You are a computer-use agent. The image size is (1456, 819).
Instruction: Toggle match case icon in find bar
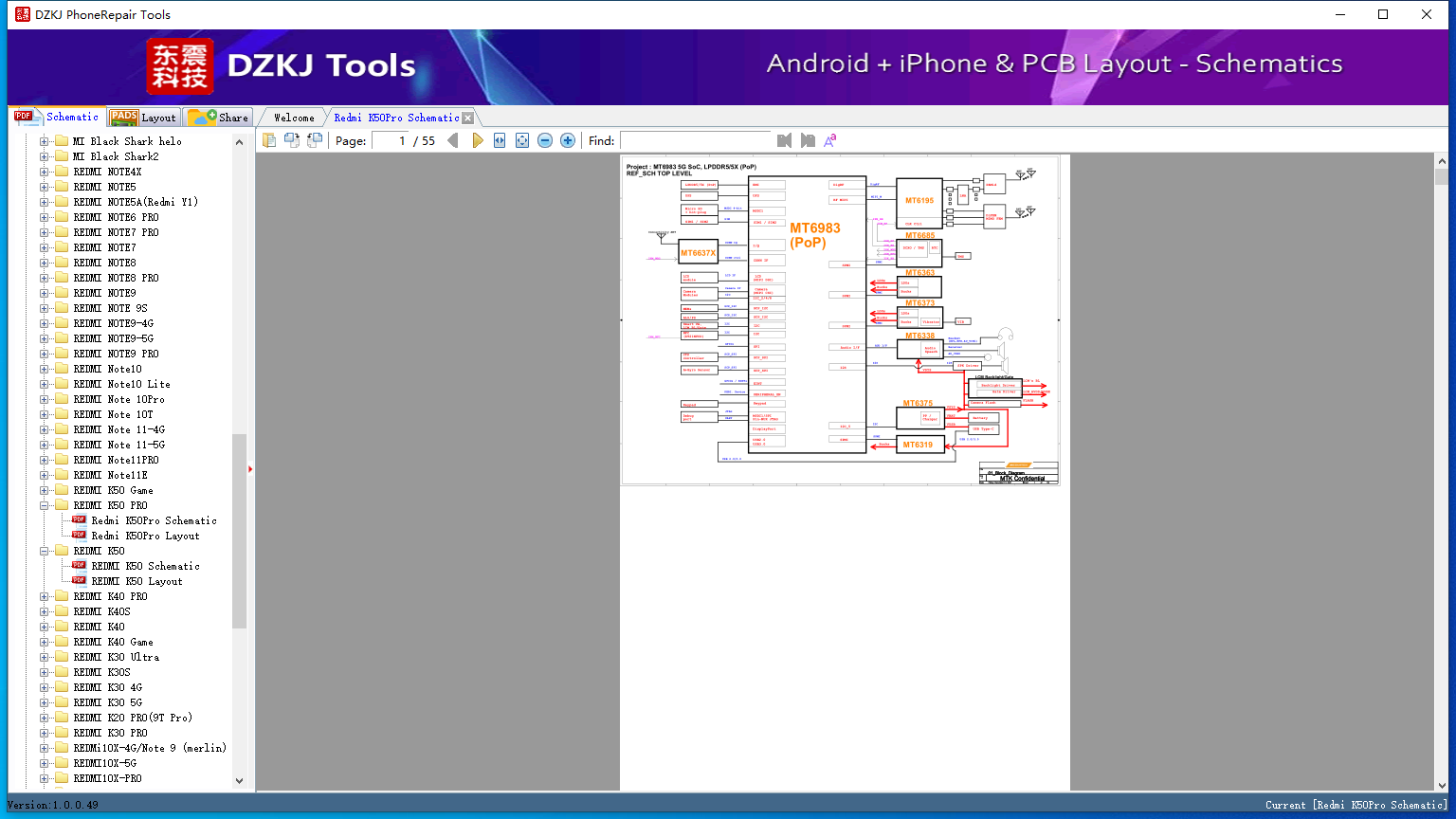point(830,140)
